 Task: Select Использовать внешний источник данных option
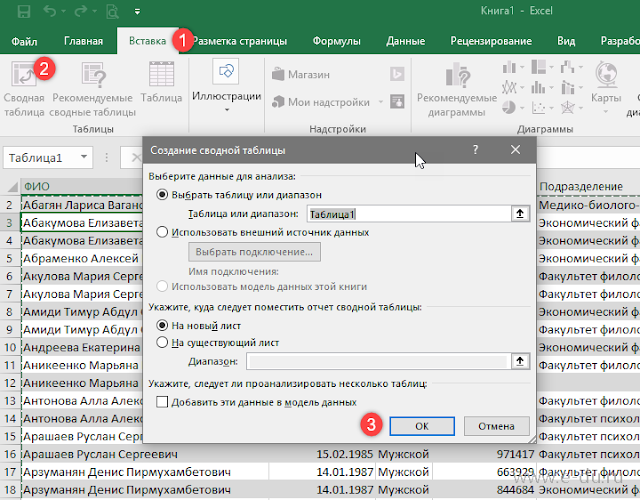point(162,232)
